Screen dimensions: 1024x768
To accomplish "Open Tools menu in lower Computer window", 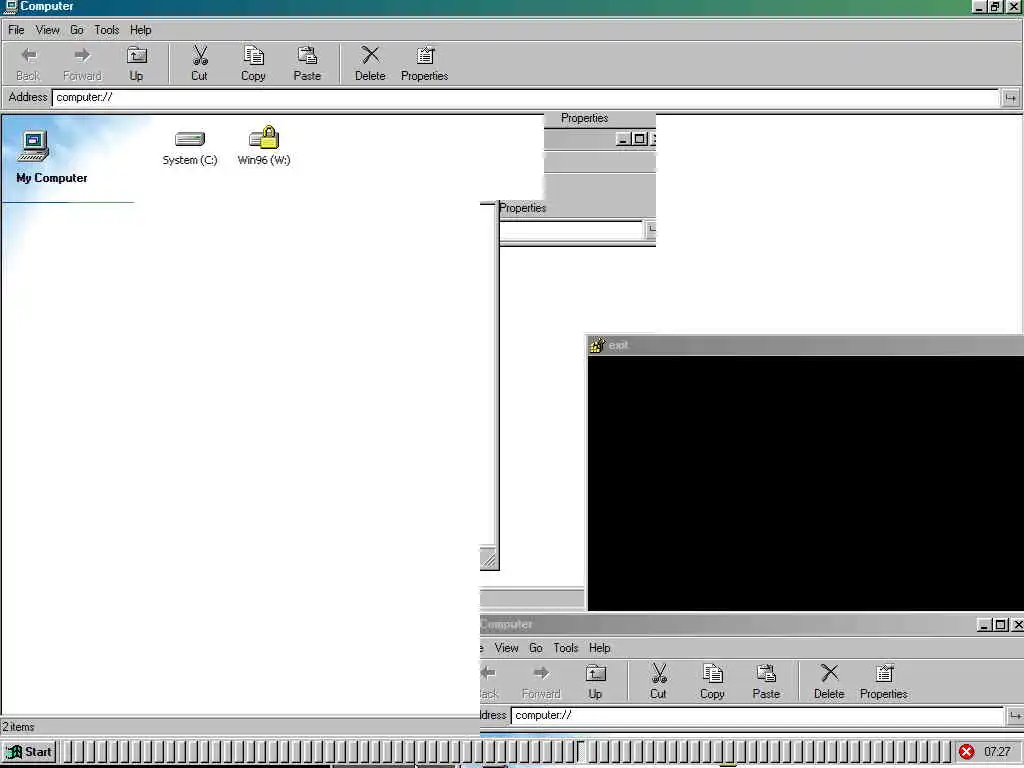I will coord(566,648).
